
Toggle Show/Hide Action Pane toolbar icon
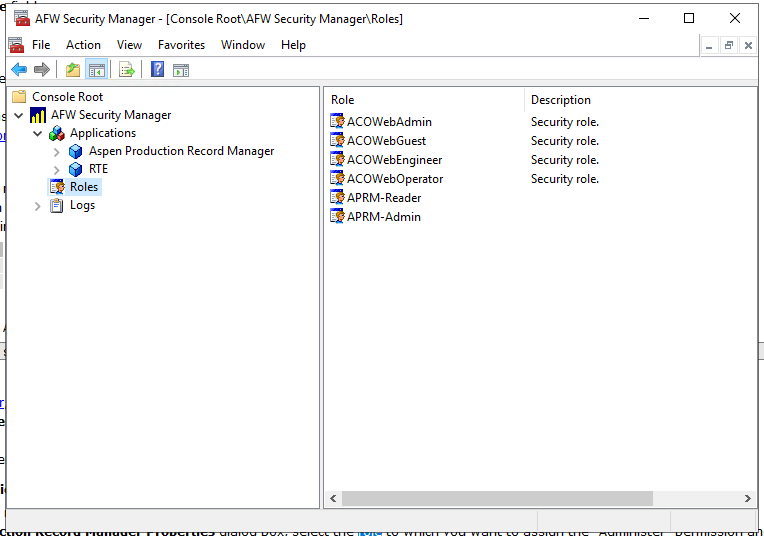[181, 69]
